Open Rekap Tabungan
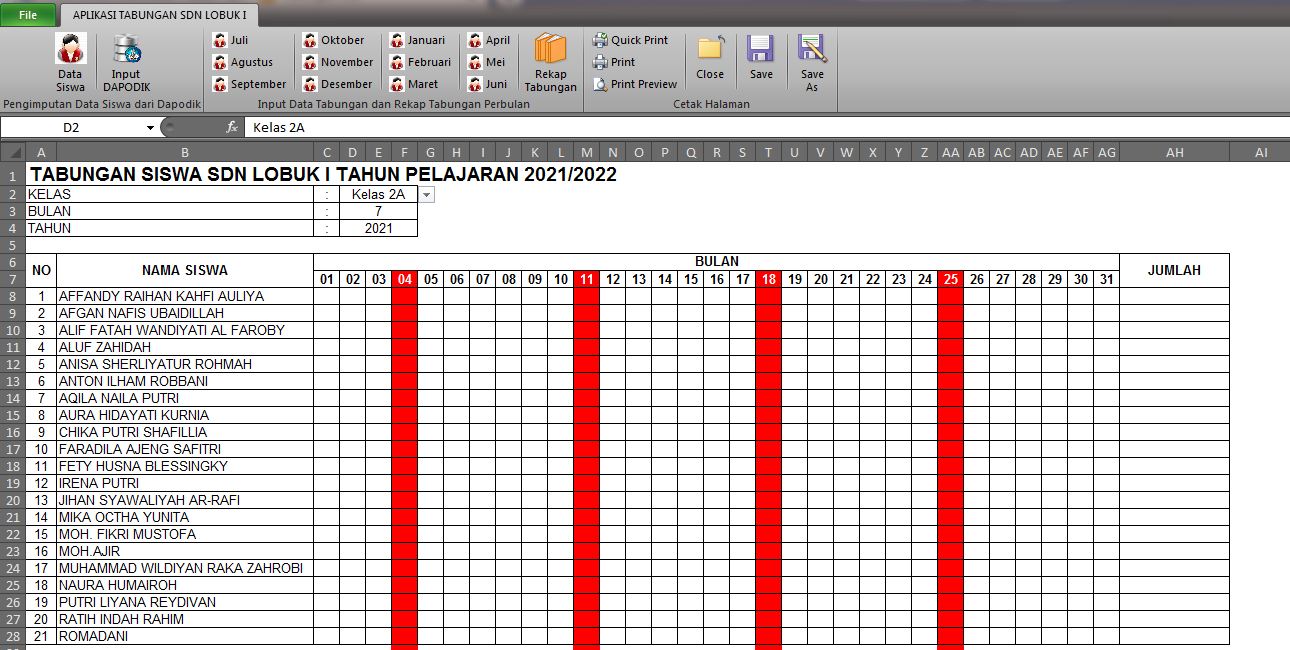The height and width of the screenshot is (650, 1290). (550, 63)
